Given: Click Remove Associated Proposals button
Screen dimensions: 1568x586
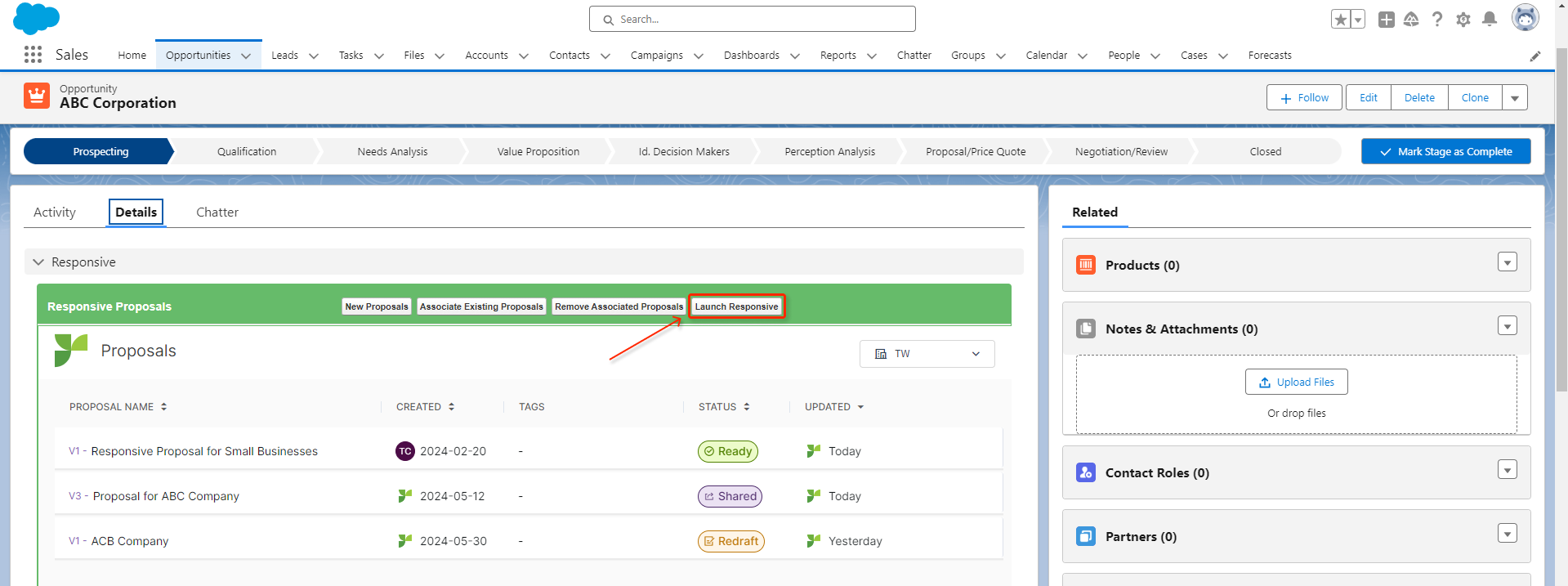Looking at the screenshot, I should pyautogui.click(x=619, y=306).
